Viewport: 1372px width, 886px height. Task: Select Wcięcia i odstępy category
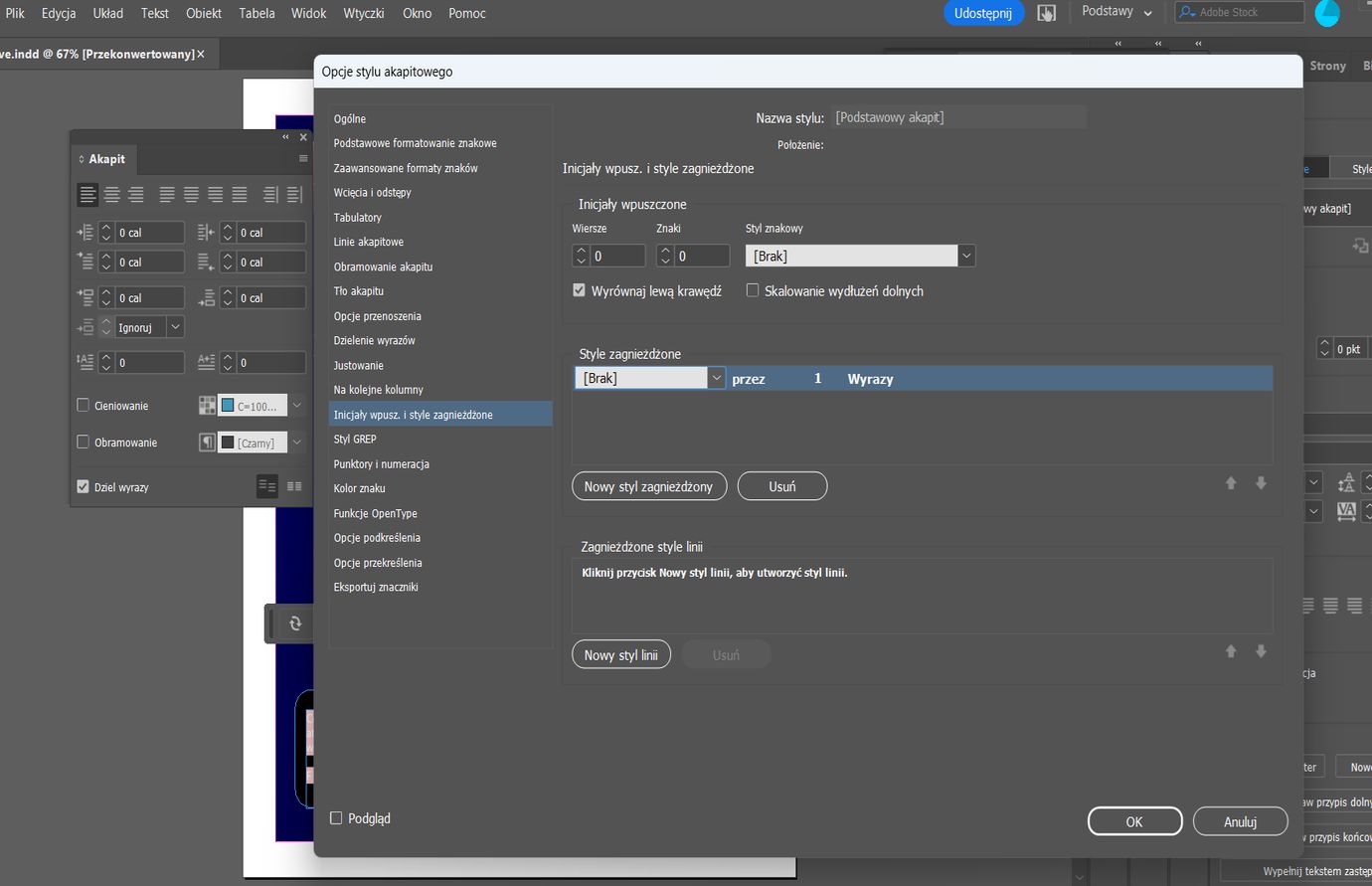point(440,192)
